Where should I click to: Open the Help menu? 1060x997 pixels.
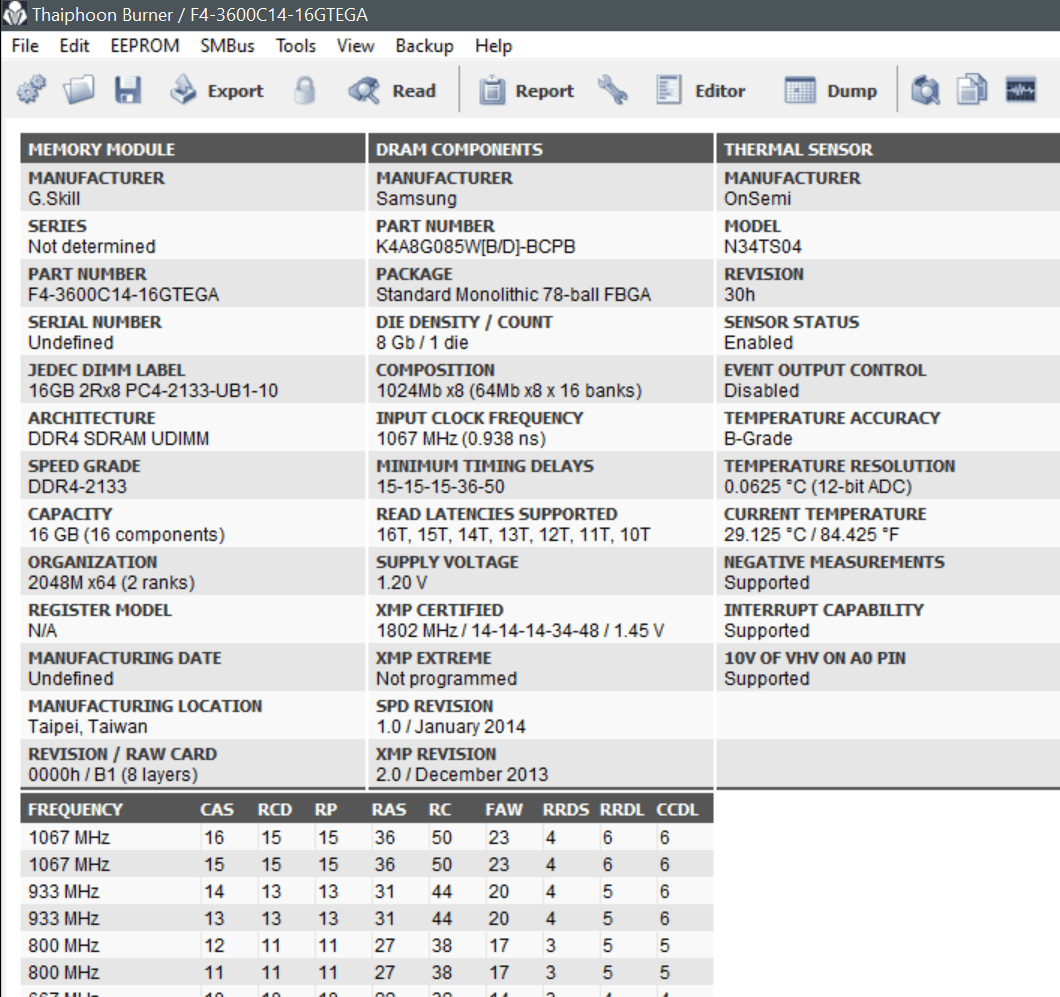(x=493, y=46)
